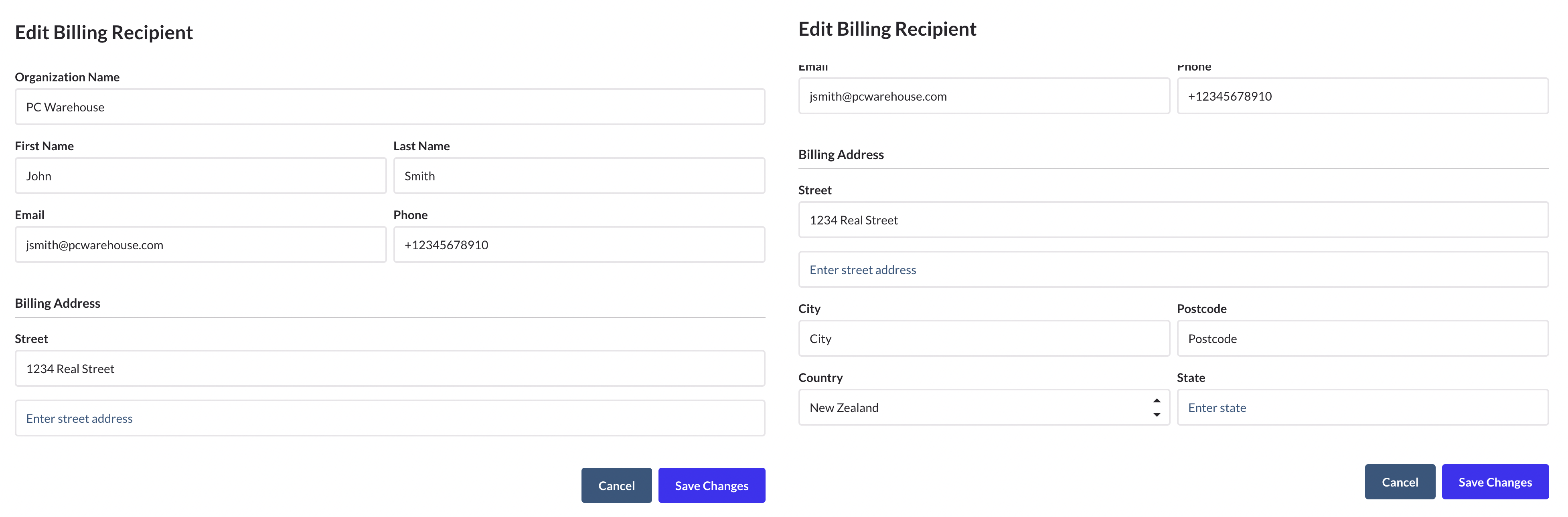Save Changes in the right form
Screen dimensions: 1568x517
point(1495,482)
